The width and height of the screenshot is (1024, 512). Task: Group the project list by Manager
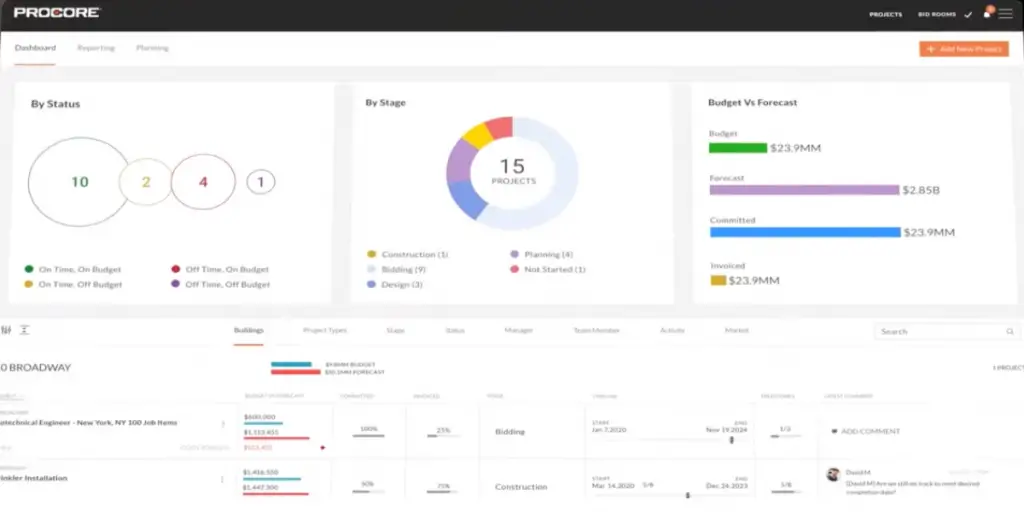point(519,330)
